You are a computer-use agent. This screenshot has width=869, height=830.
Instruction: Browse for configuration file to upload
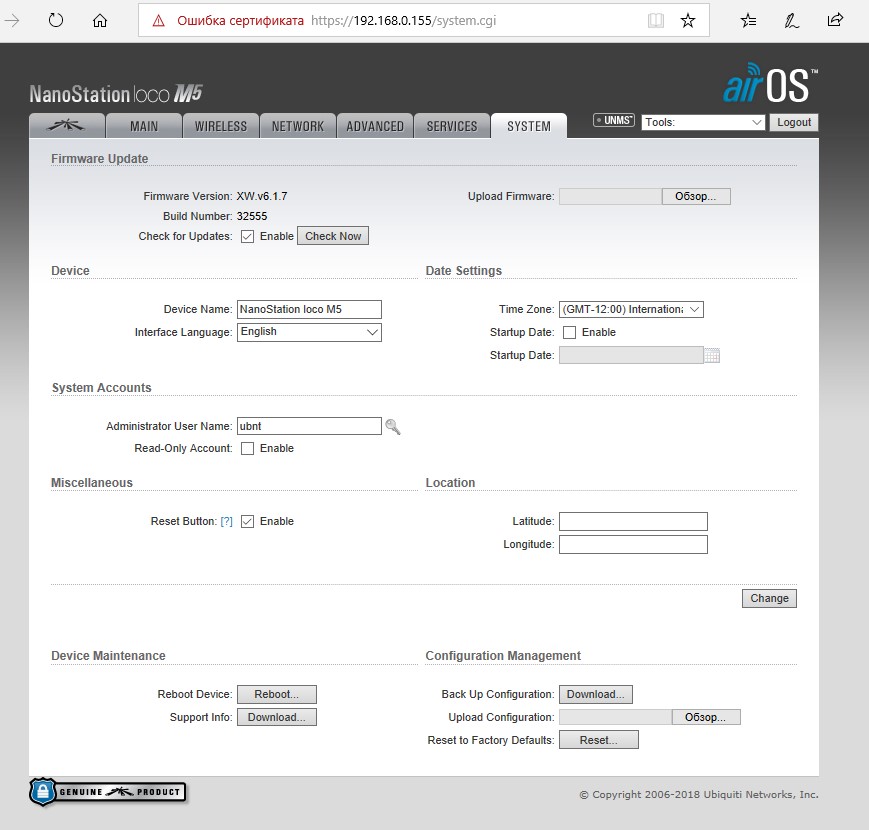pyautogui.click(x=706, y=717)
